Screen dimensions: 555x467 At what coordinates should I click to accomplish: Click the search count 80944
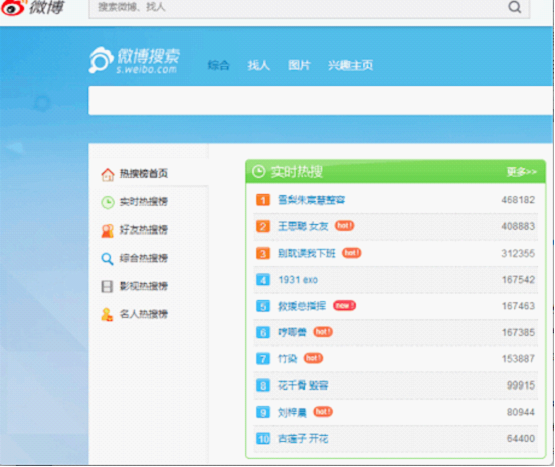pos(521,412)
